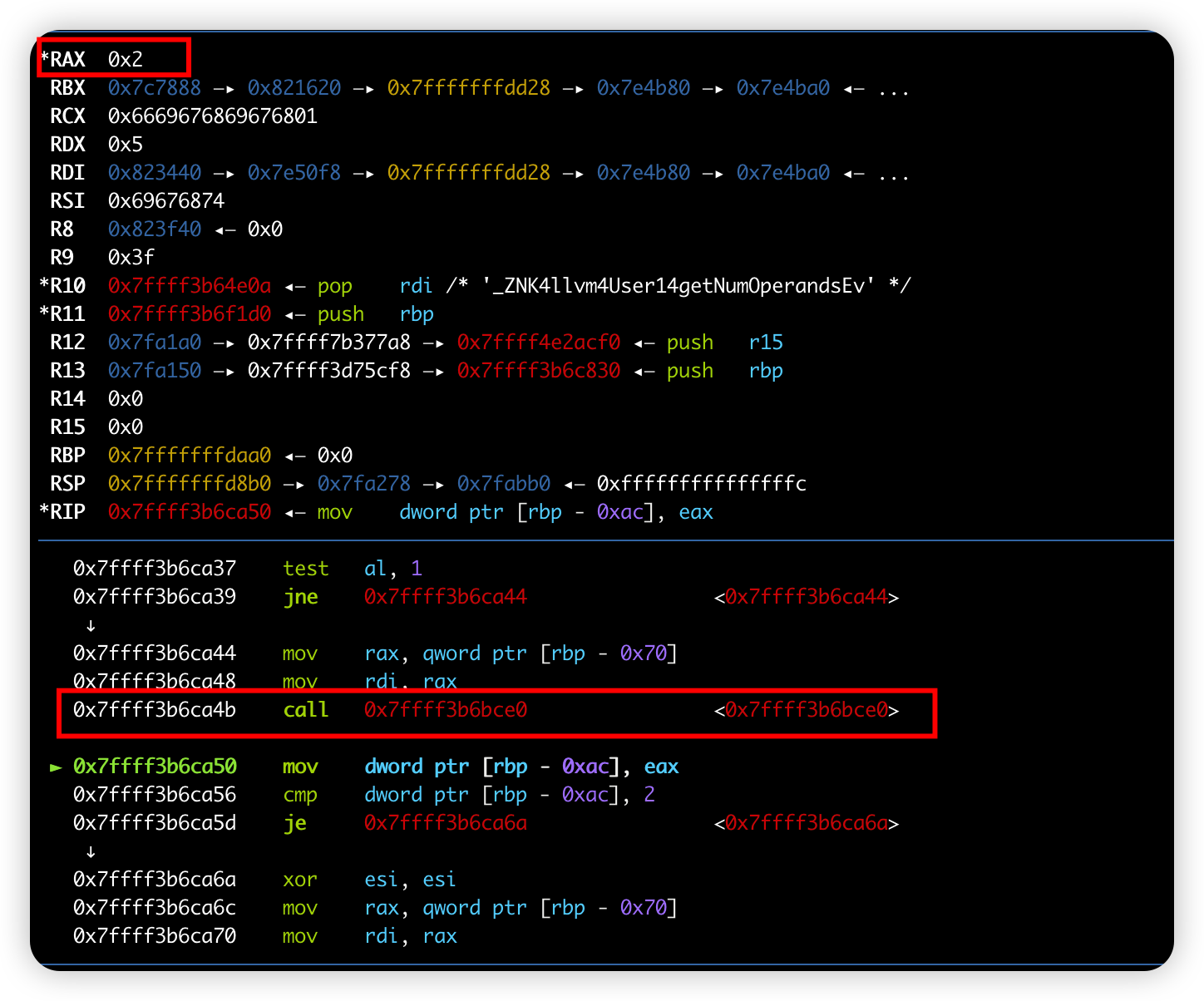Click the RCX value 0x6669676869676801
The height and width of the screenshot is (1001, 1204).
[213, 116]
